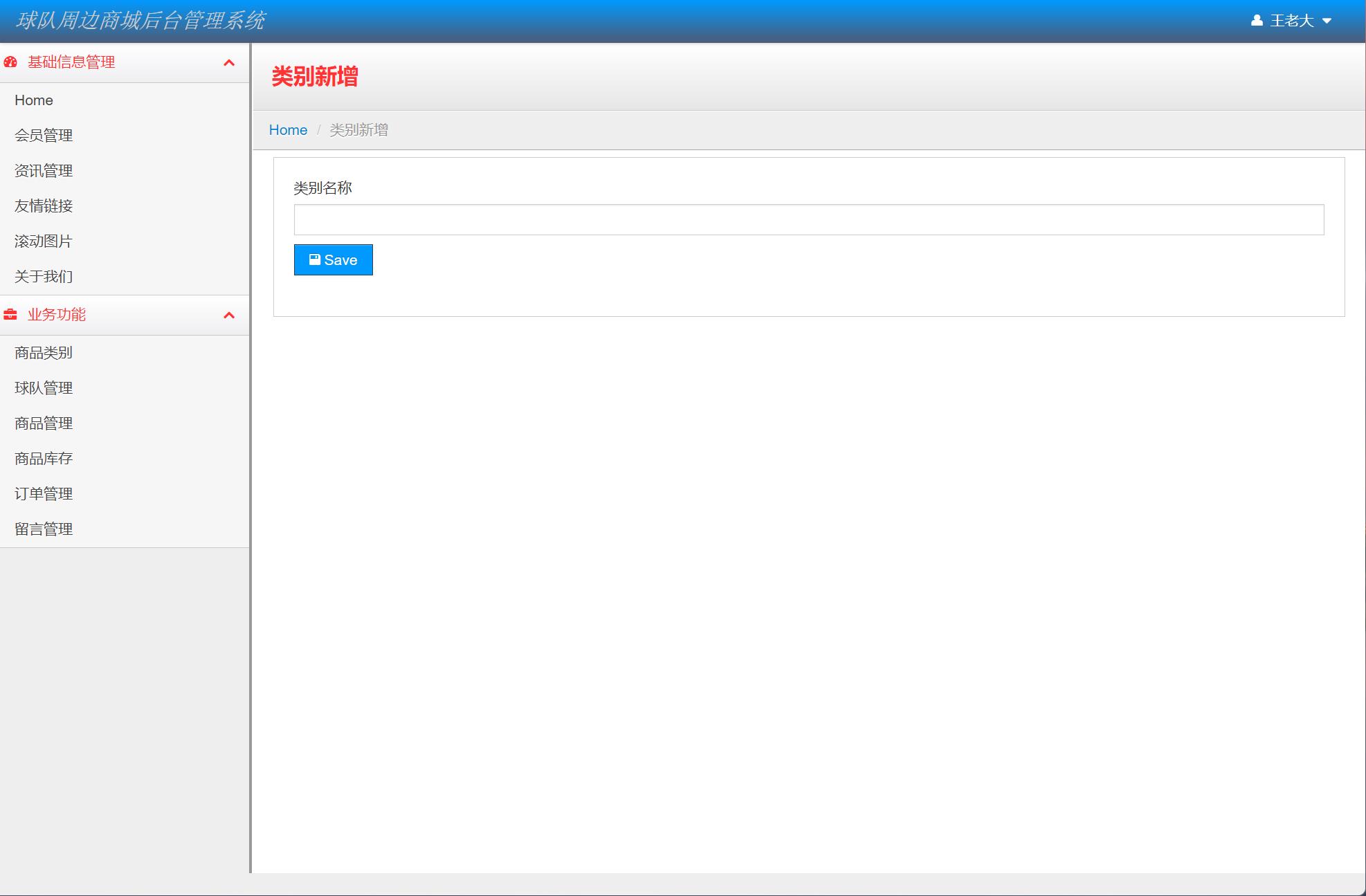Open 滚动图片 menu item
This screenshot has width=1366, height=896.
44,241
